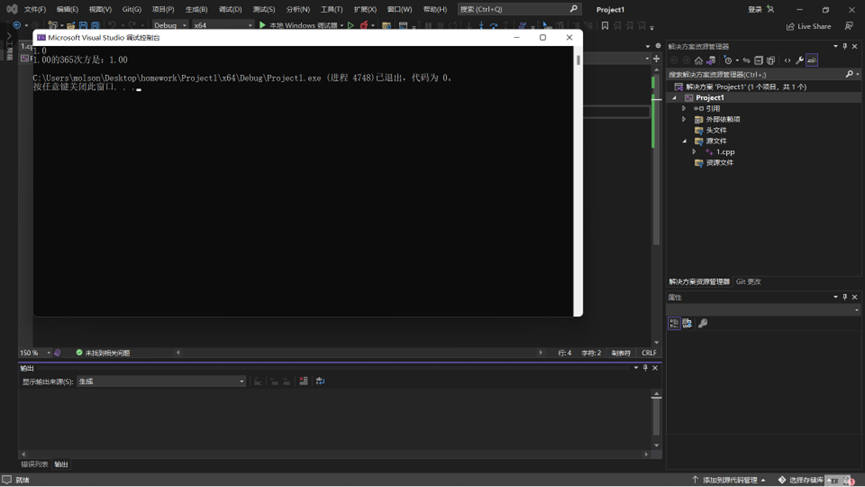Open properties wrench icon in Solution Explorer
This screenshot has width=865, height=487.
(x=799, y=61)
